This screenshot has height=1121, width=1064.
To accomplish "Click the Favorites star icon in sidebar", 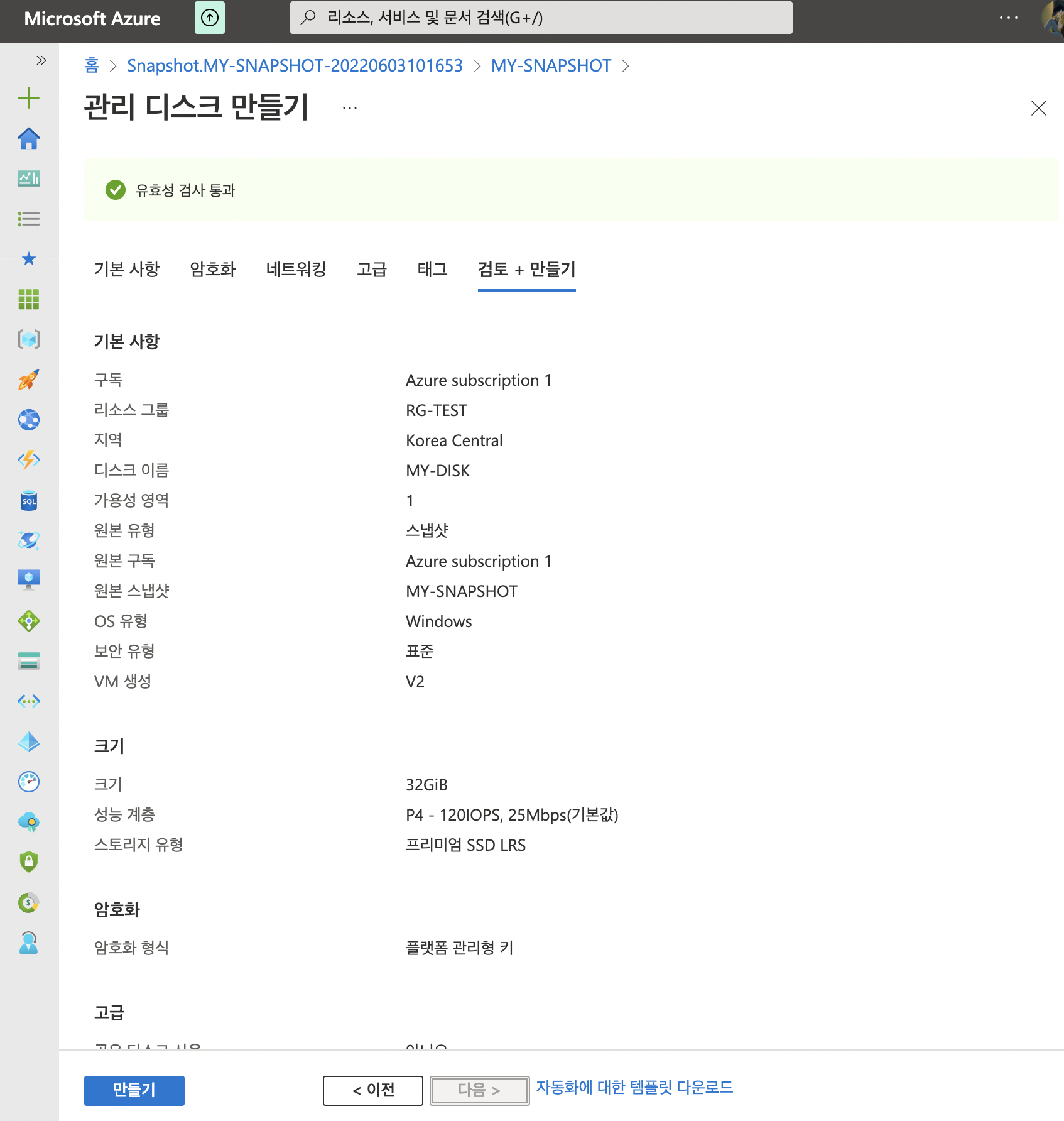I will 29,259.
